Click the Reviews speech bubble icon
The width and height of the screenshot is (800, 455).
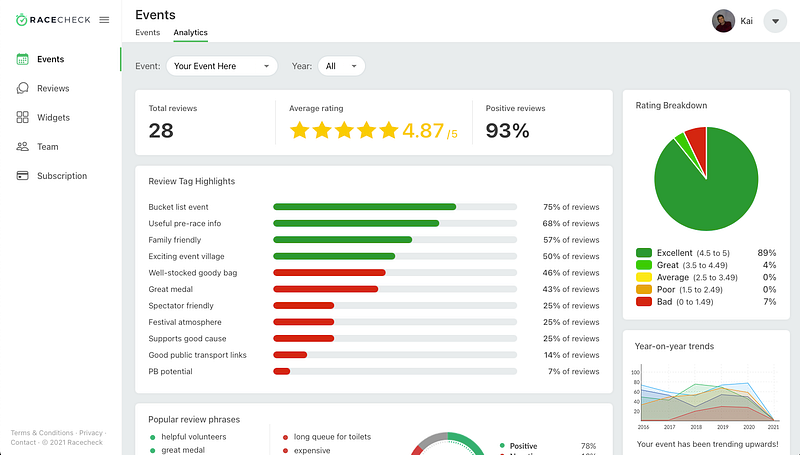22,88
